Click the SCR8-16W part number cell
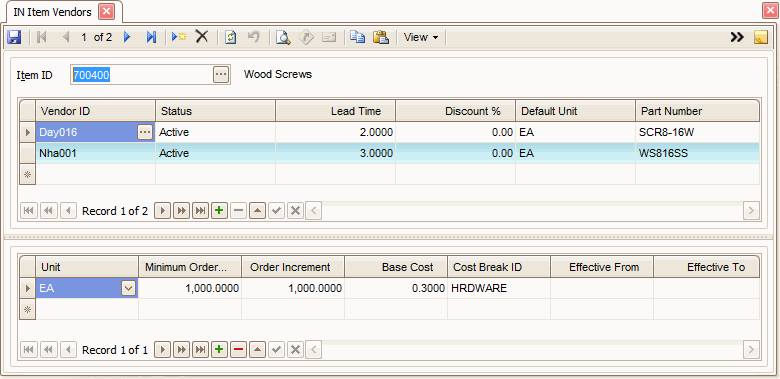780x379 pixels. [x=697, y=132]
